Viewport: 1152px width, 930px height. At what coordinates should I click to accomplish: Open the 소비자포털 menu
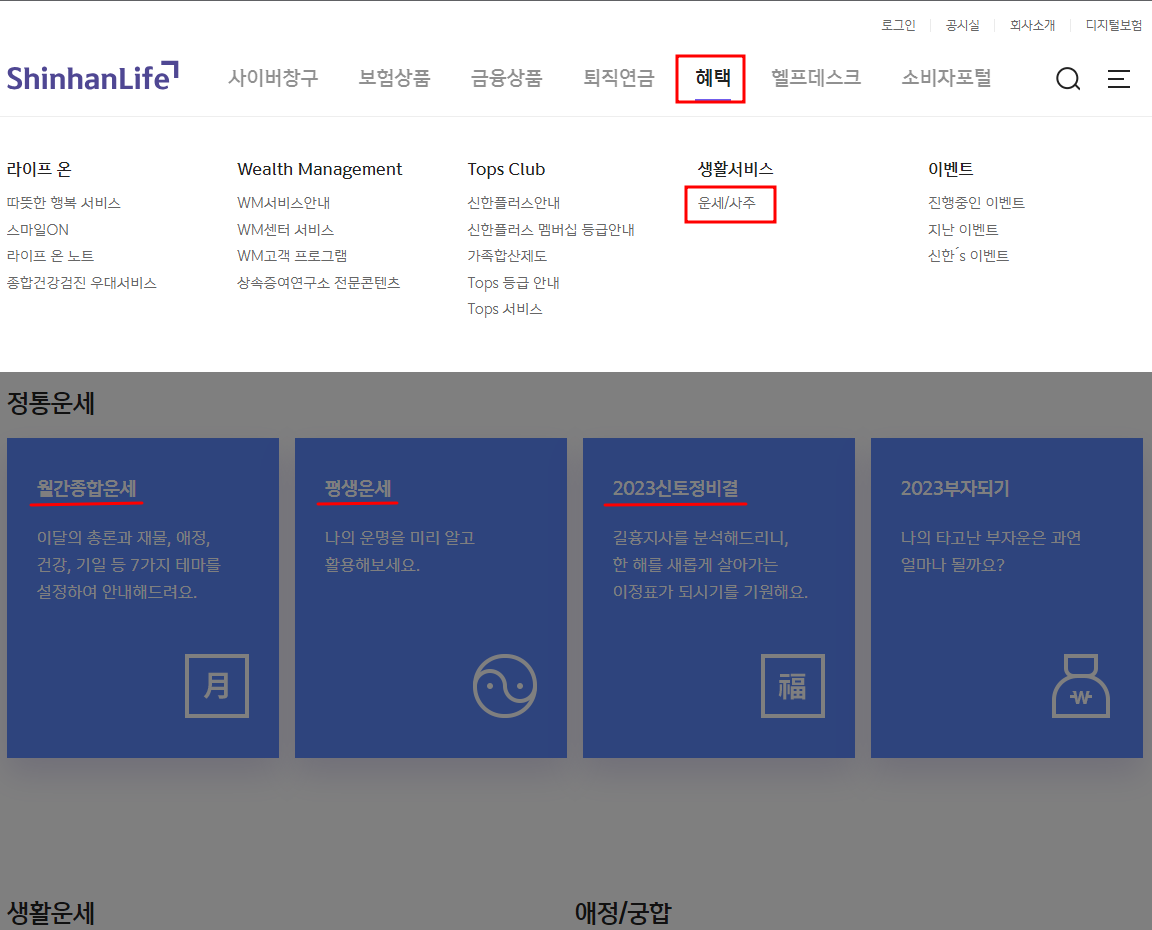click(947, 78)
